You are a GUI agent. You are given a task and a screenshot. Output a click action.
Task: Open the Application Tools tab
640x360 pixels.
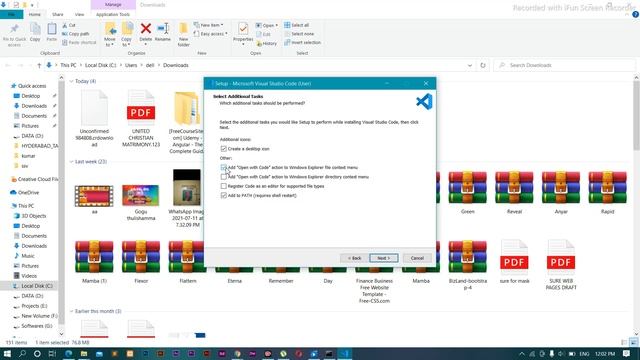click(x=113, y=14)
